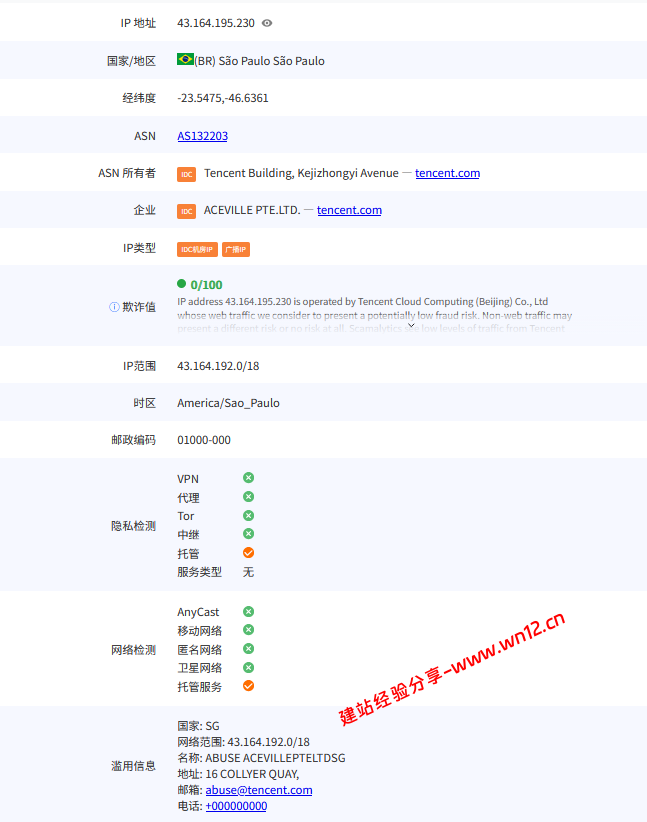This screenshot has width=647, height=822.
Task: Click the 匿名网络 status icon
Action: 249,649
